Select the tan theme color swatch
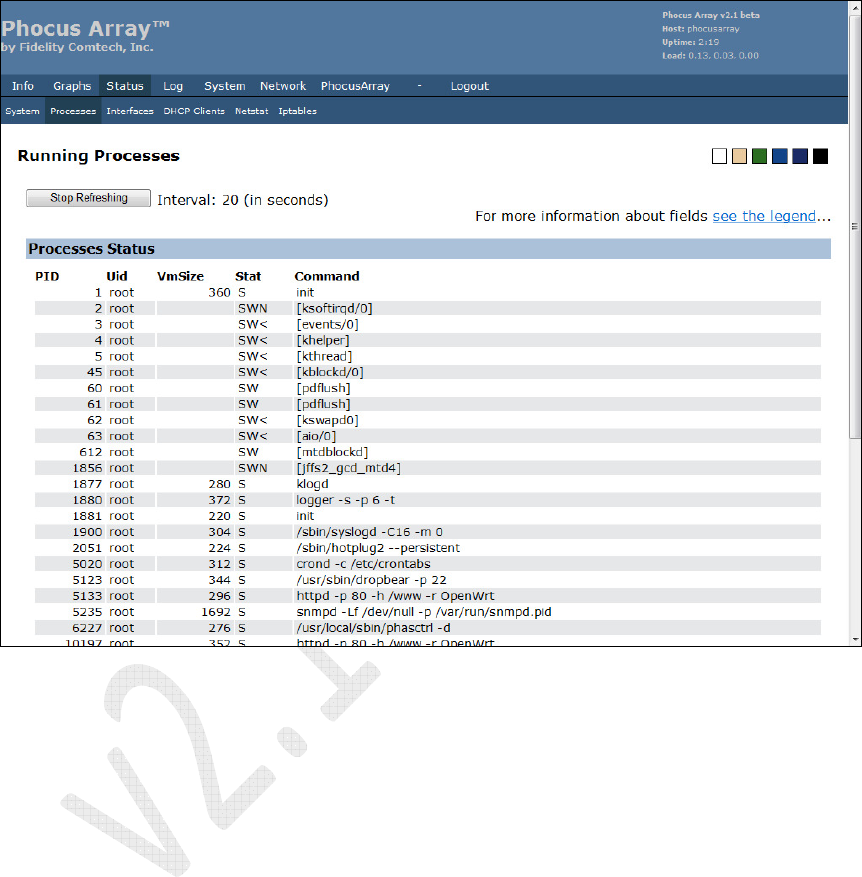 (x=739, y=156)
